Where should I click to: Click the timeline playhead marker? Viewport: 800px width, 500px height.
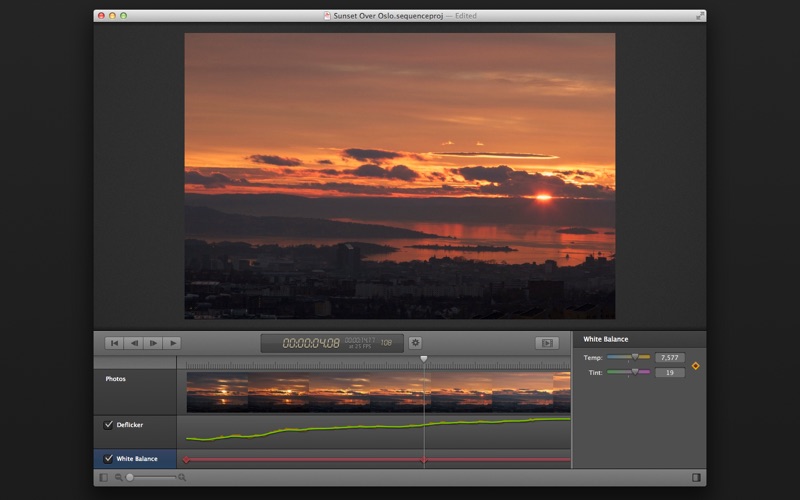(424, 358)
